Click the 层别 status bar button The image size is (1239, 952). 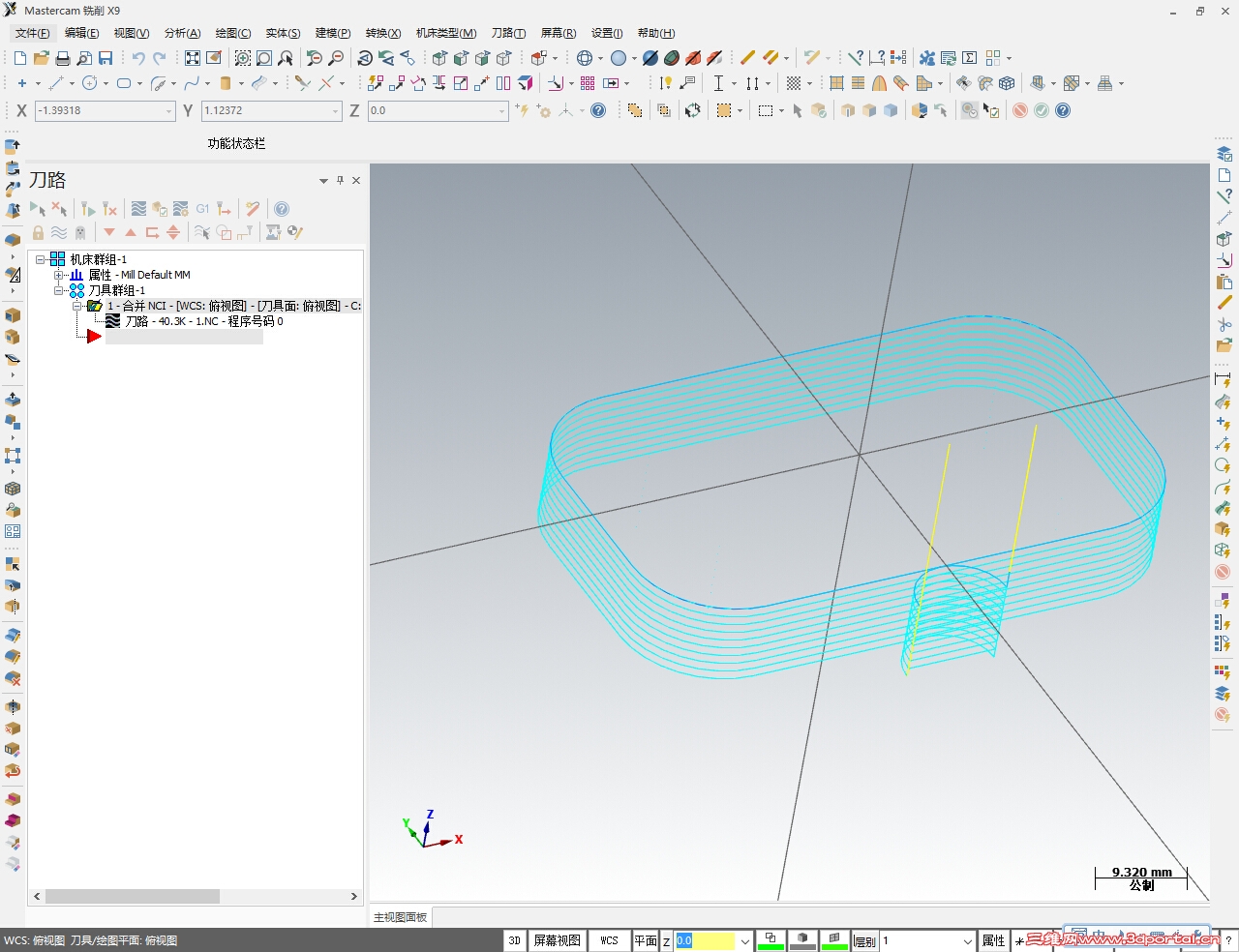click(x=864, y=941)
